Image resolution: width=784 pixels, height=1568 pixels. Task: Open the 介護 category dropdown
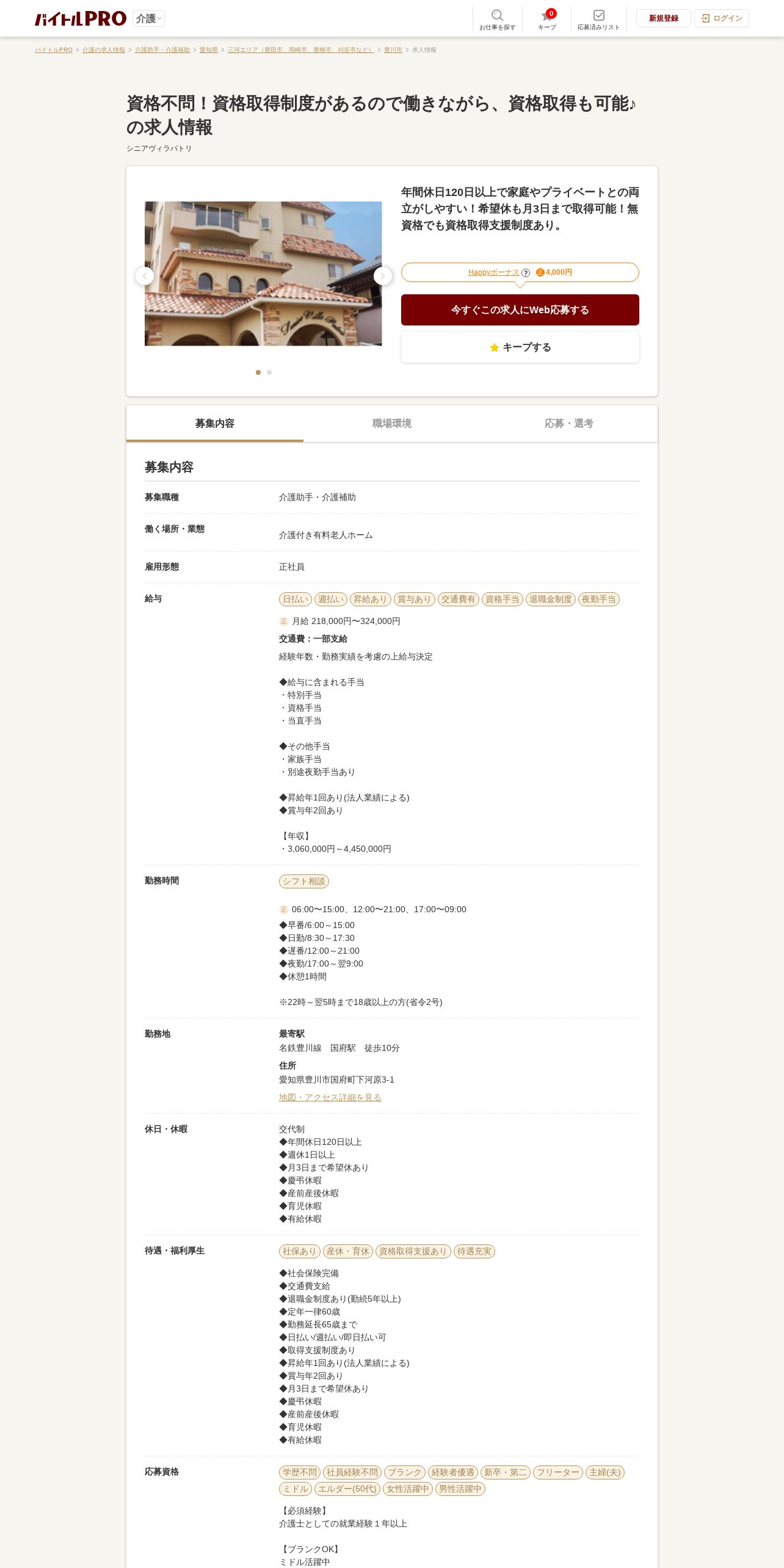(x=148, y=18)
